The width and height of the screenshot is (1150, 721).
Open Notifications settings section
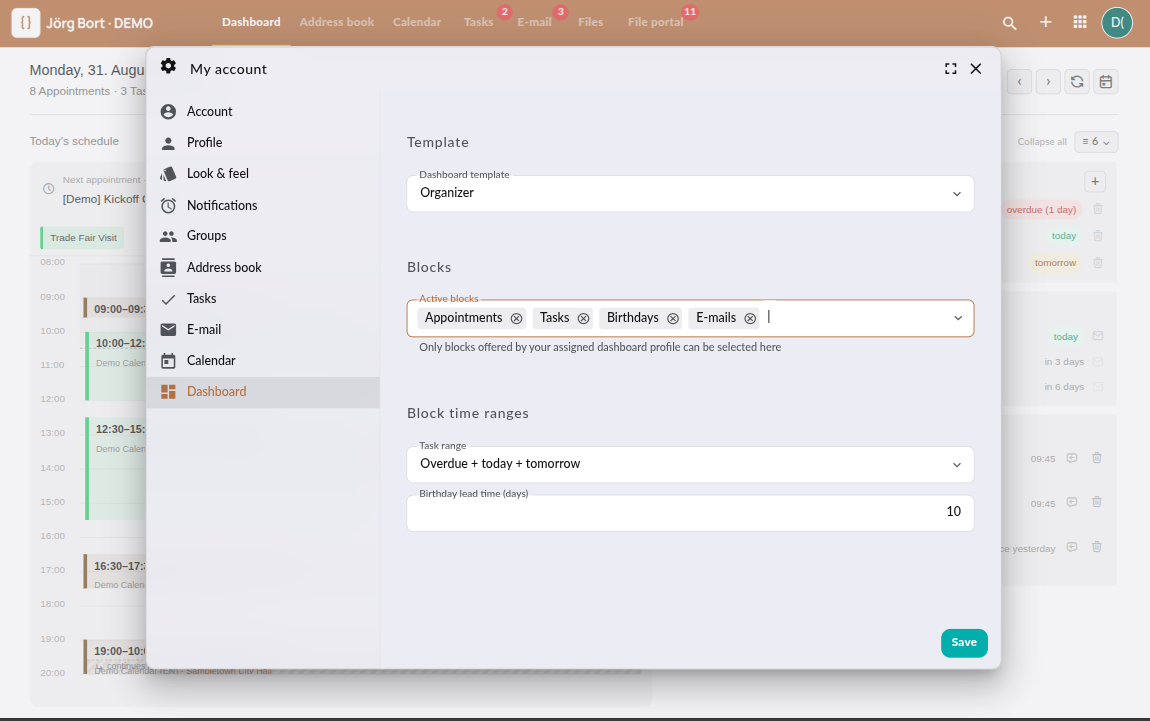(x=263, y=205)
